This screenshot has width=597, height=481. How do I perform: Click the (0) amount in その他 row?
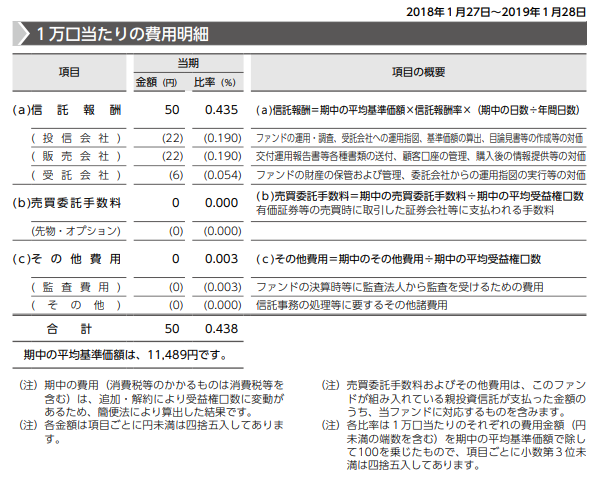click(176, 305)
